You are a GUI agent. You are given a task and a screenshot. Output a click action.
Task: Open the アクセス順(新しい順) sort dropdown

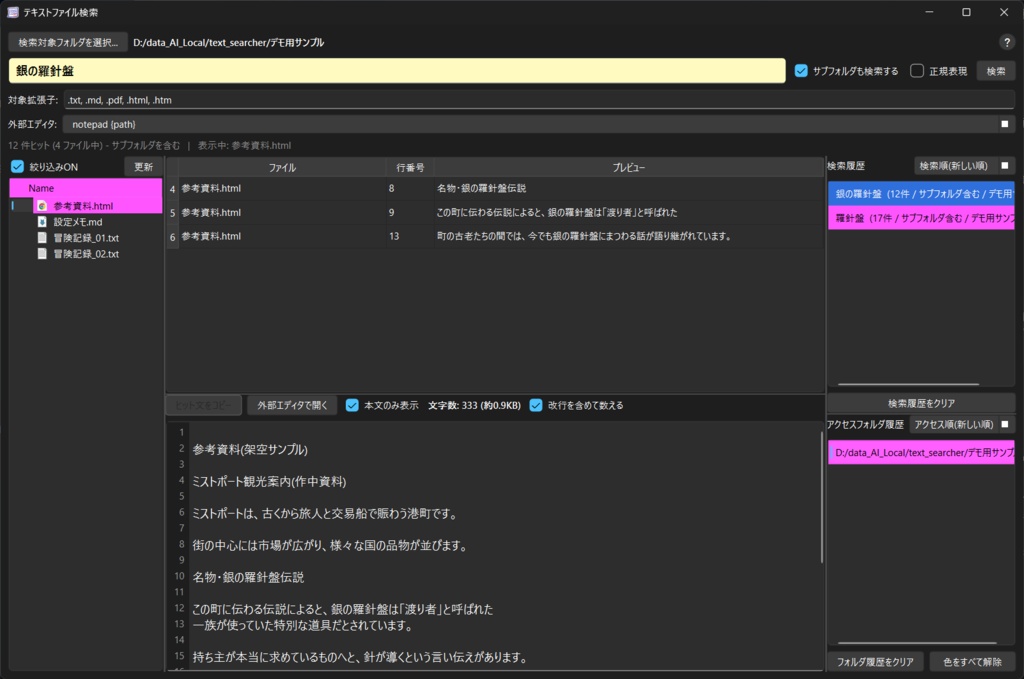tap(962, 424)
